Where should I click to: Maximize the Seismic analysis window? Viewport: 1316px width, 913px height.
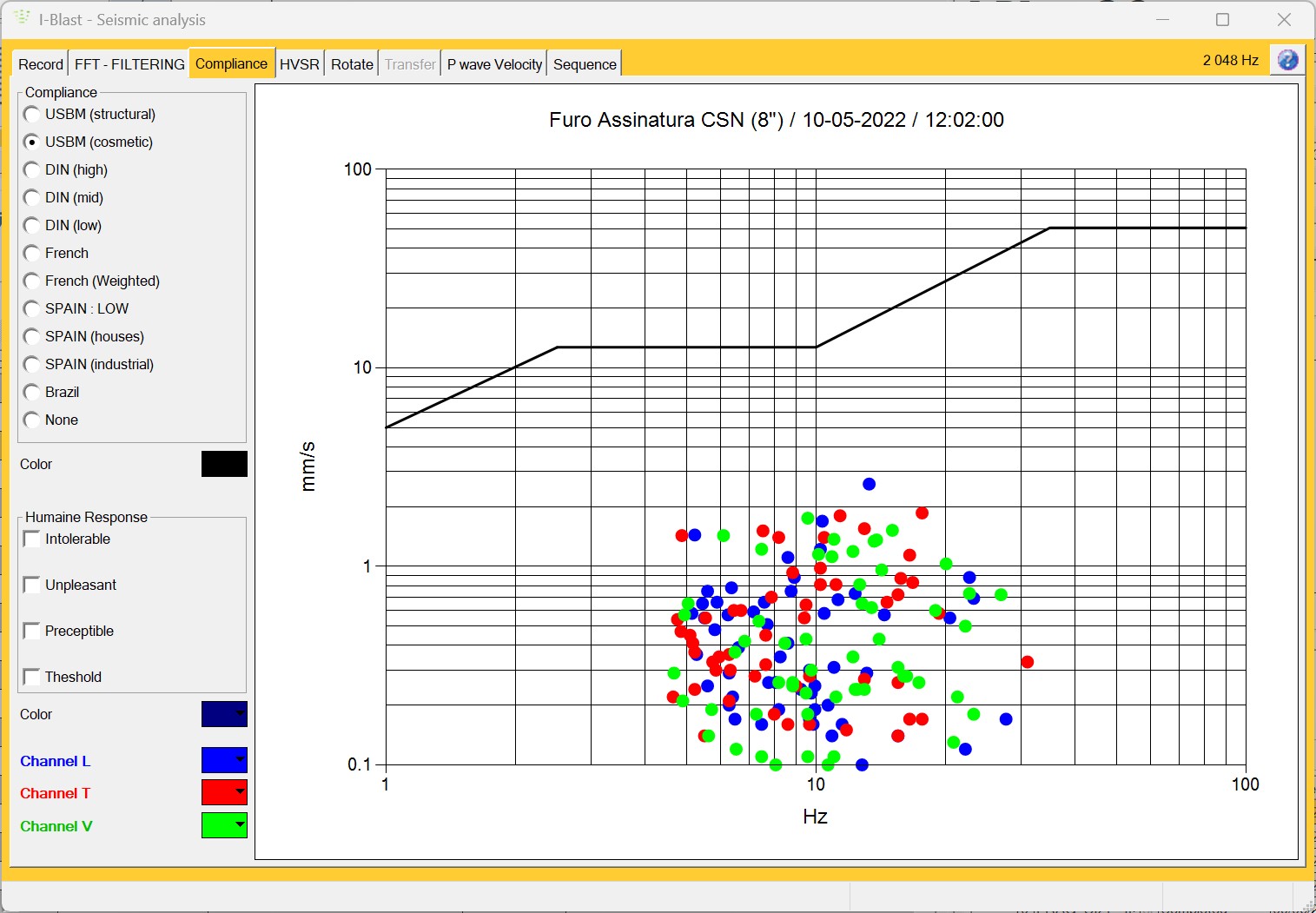coord(1222,19)
